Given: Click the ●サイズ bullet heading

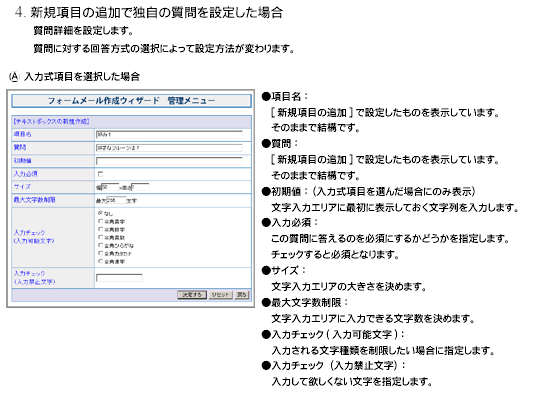Looking at the screenshot, I should [283, 270].
